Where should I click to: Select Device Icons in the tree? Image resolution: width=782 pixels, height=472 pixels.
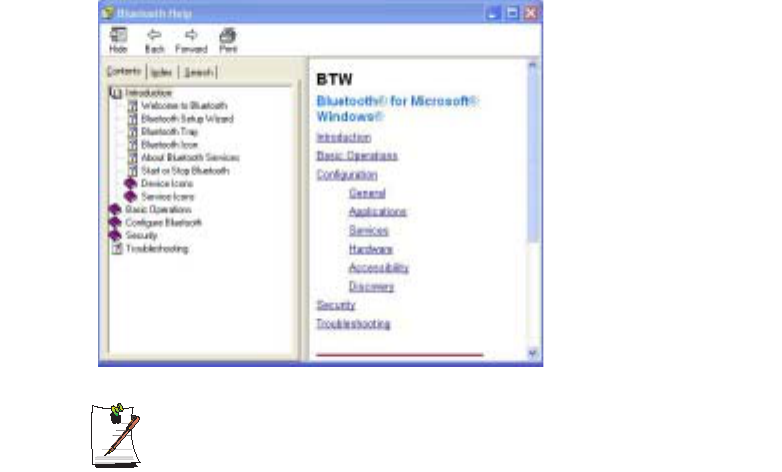[x=167, y=184]
